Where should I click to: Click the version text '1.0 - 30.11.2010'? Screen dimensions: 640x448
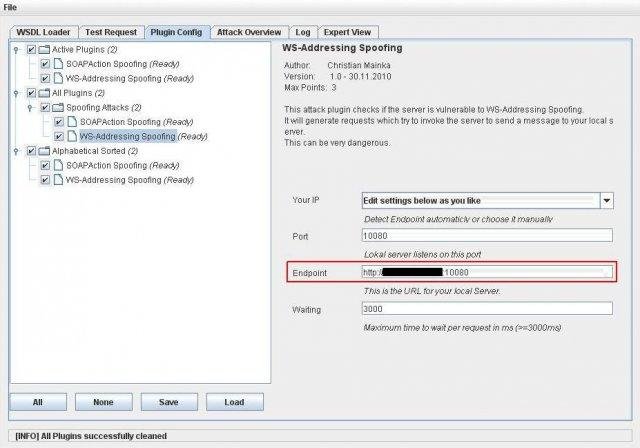tap(360, 76)
